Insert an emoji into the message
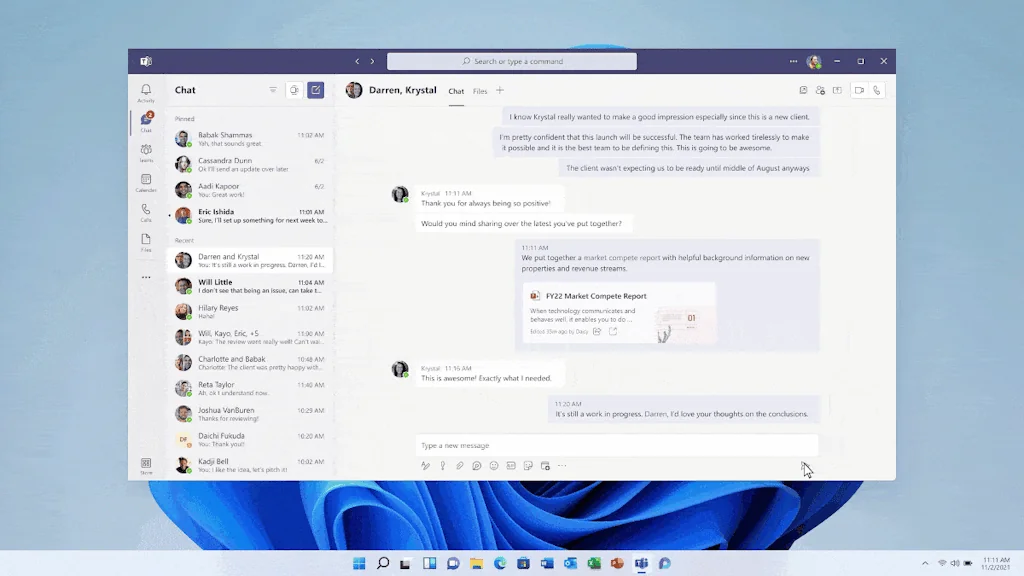Viewport: 1024px width, 576px height. tap(493, 465)
